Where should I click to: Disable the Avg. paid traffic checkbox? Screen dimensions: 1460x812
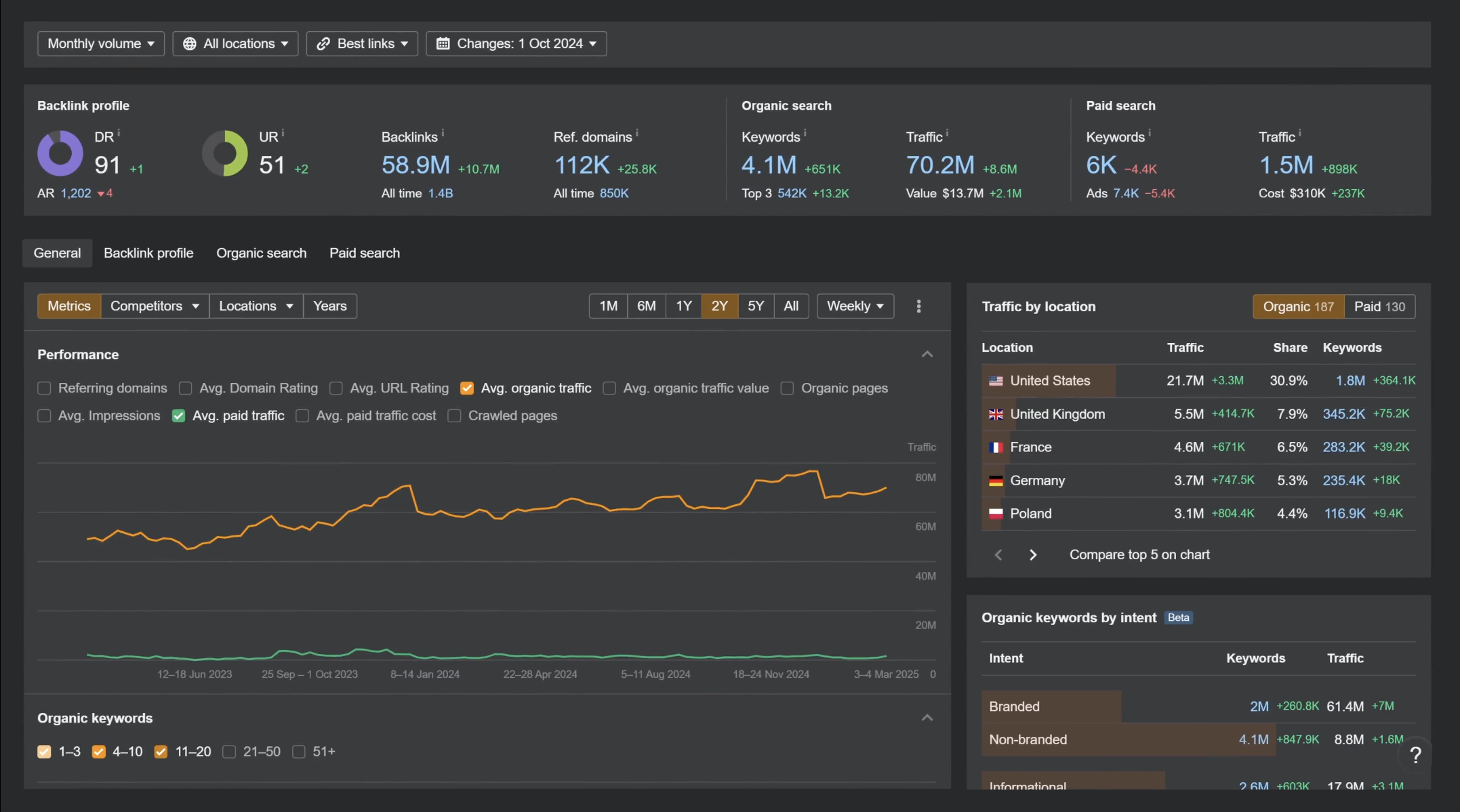178,415
